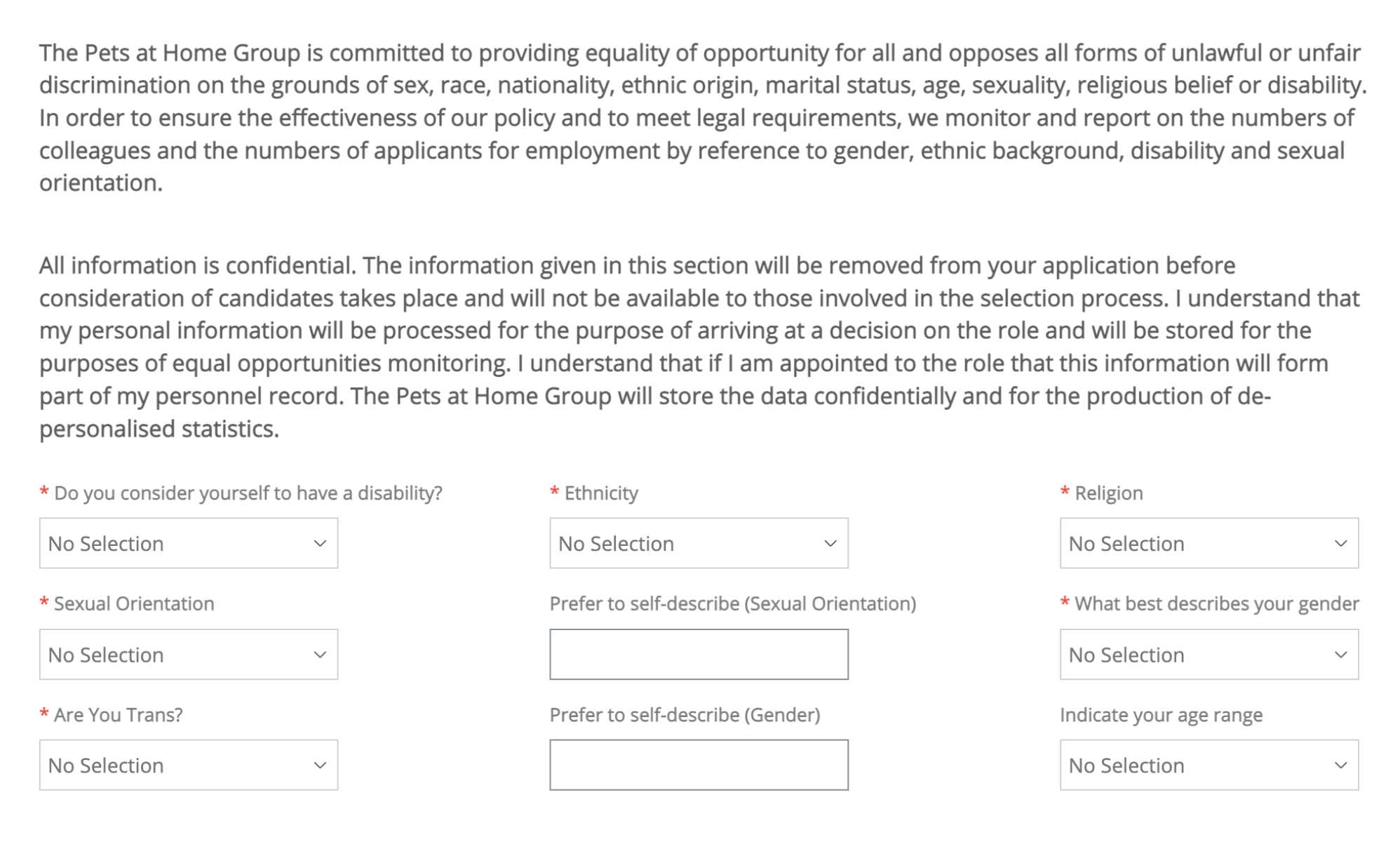Open the disability status dropdown

click(188, 543)
